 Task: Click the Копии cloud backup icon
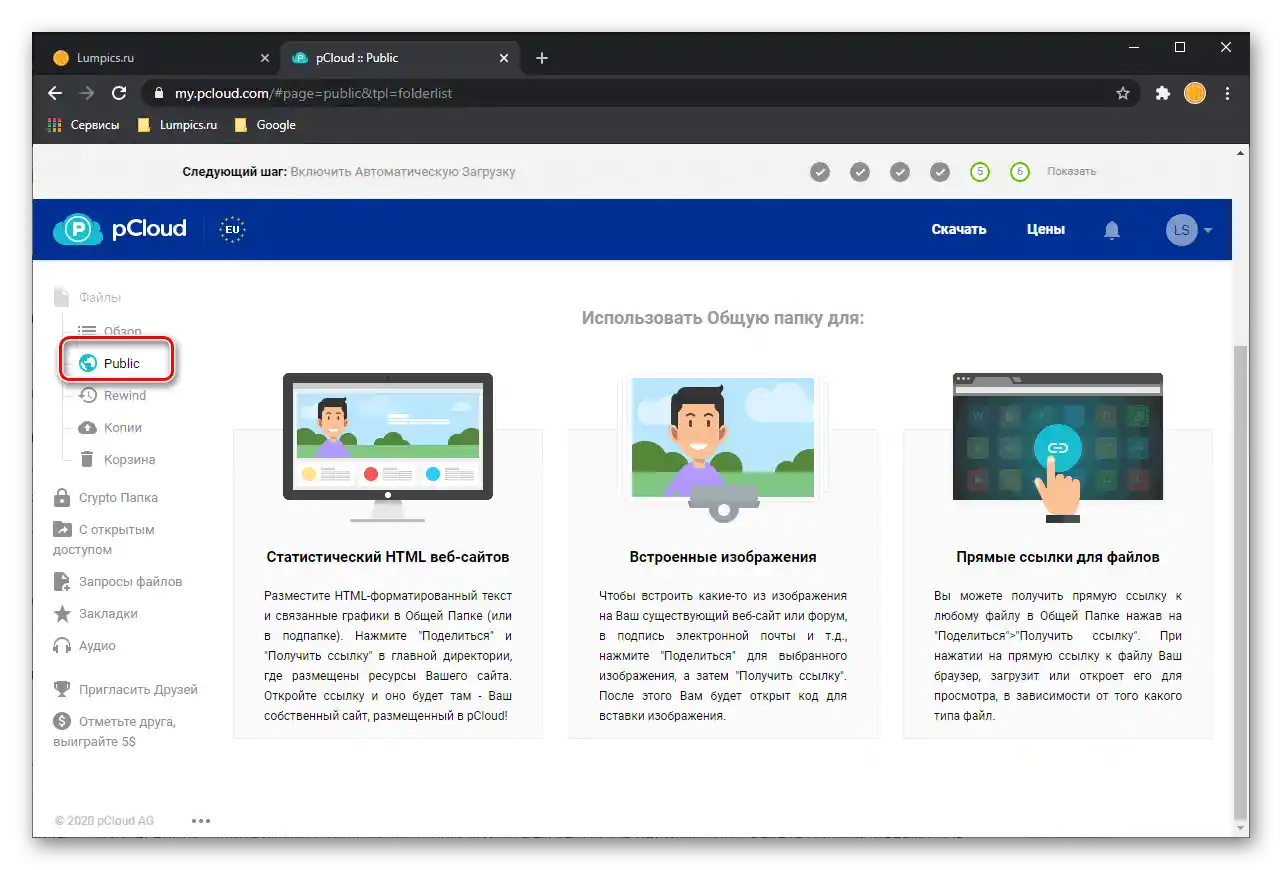(87, 428)
